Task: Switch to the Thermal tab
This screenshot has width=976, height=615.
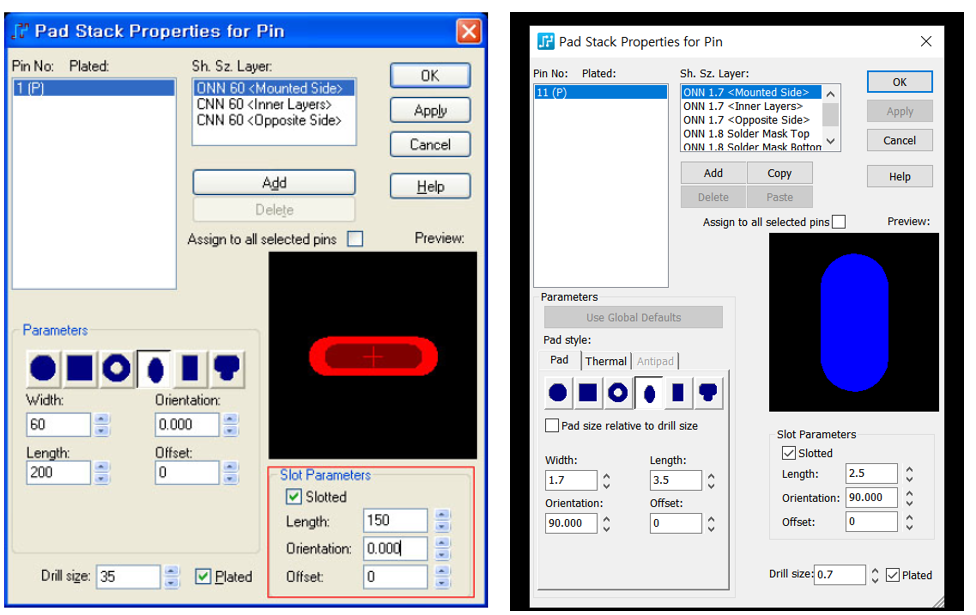Action: tap(606, 361)
